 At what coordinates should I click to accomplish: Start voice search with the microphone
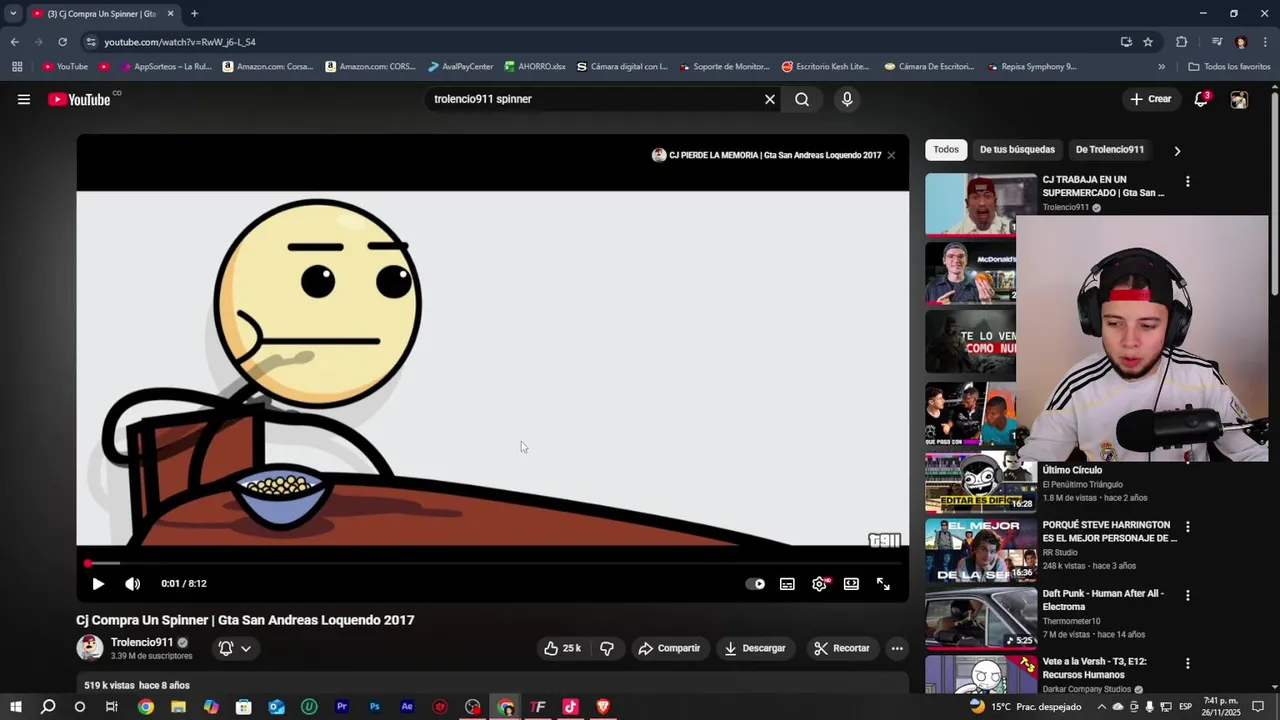point(847,99)
